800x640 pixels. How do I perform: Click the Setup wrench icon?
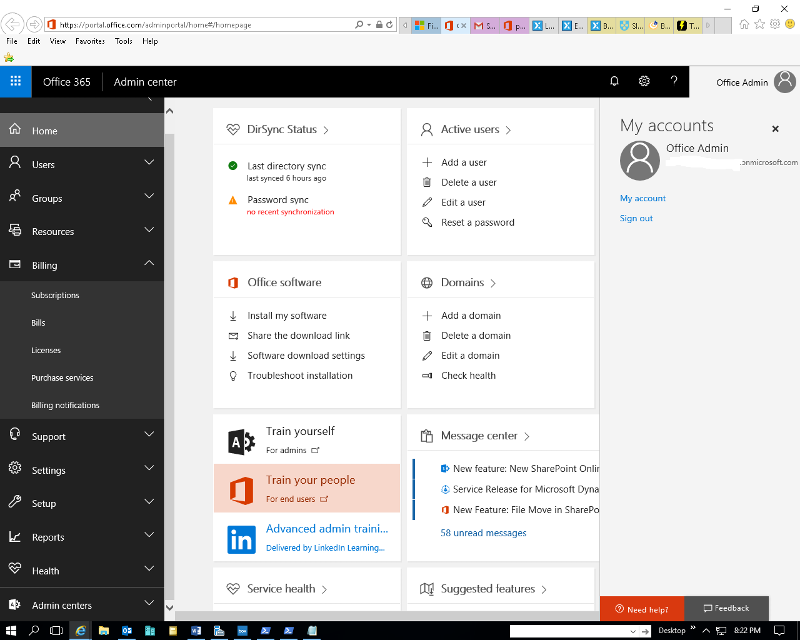point(15,502)
